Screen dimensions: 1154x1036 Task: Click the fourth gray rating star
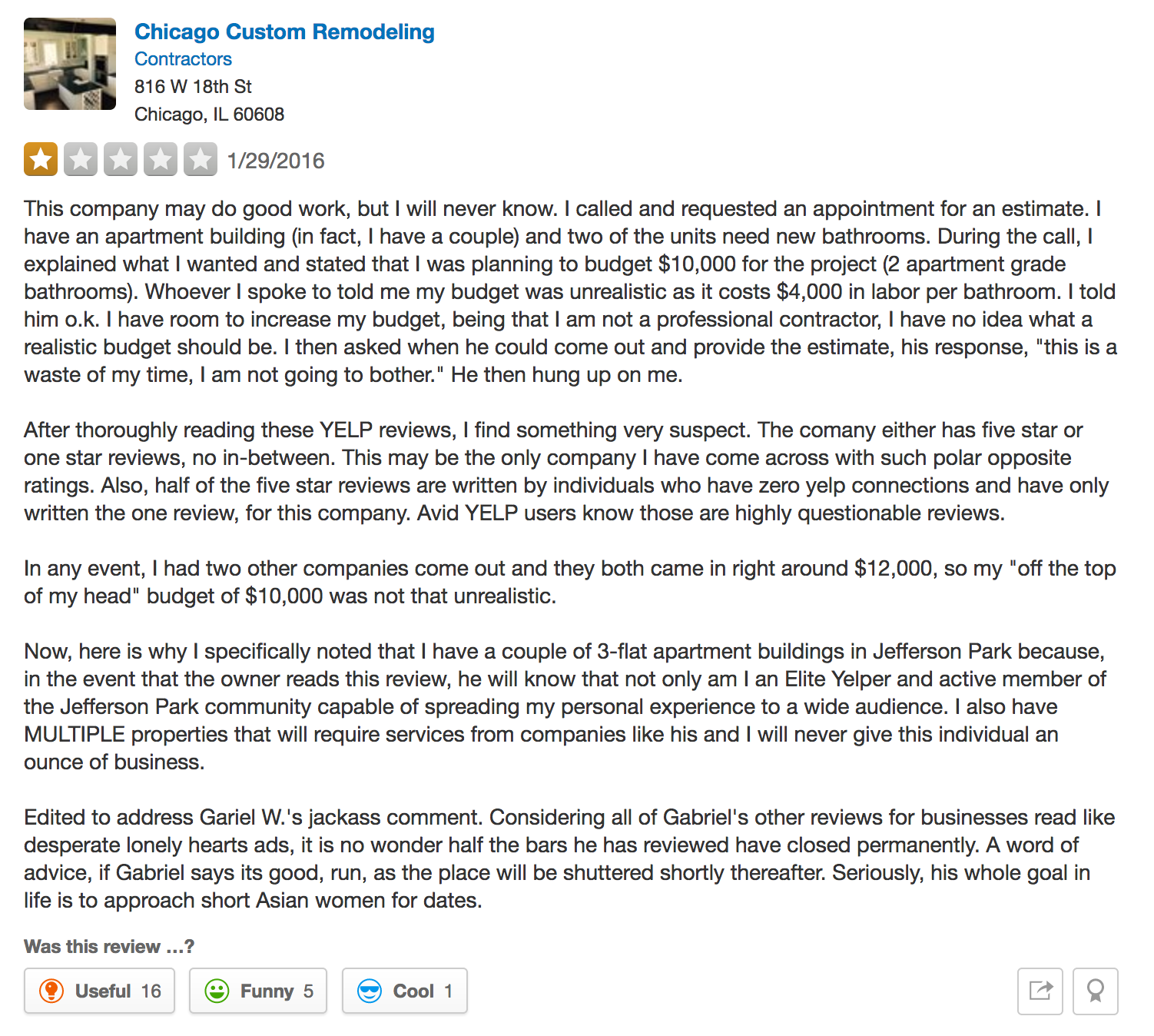[161, 160]
